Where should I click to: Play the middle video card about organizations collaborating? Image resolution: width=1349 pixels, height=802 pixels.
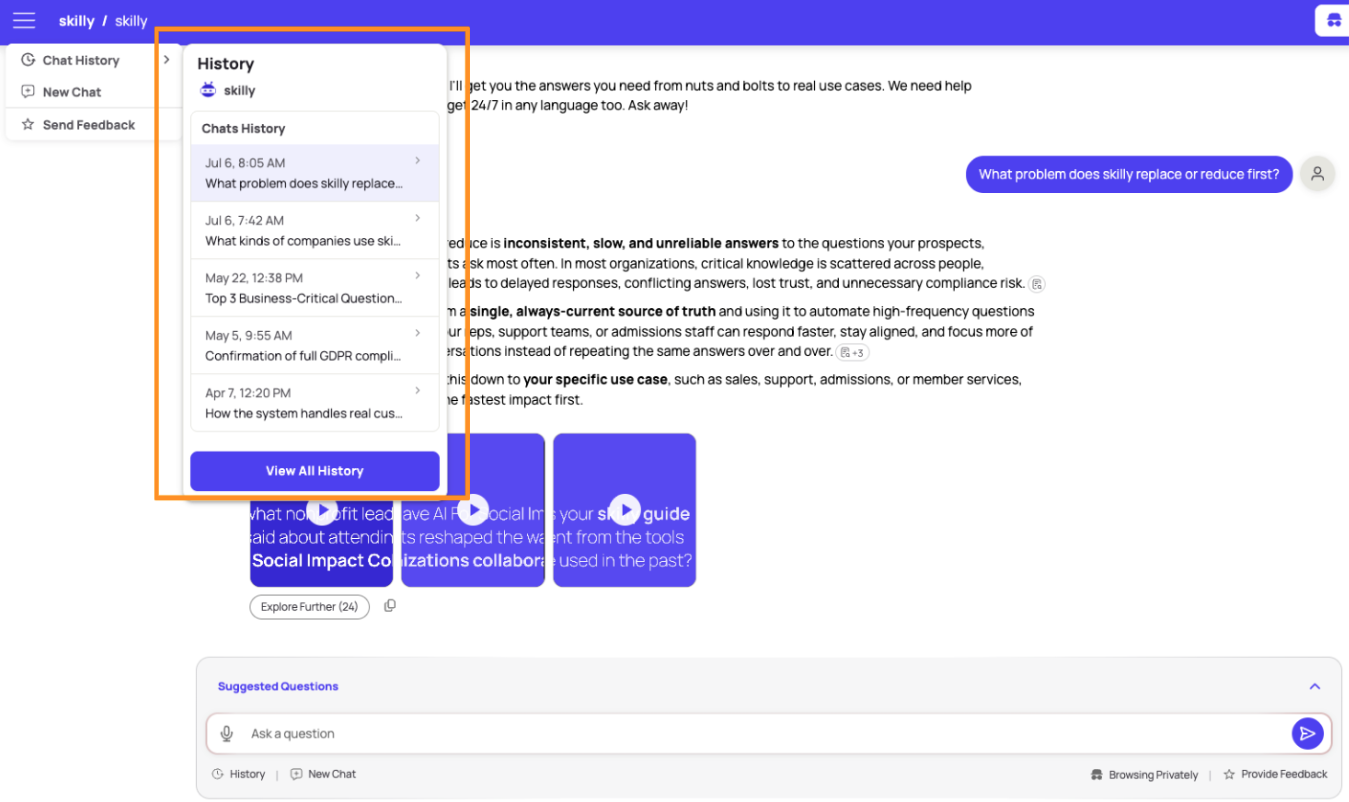point(473,510)
